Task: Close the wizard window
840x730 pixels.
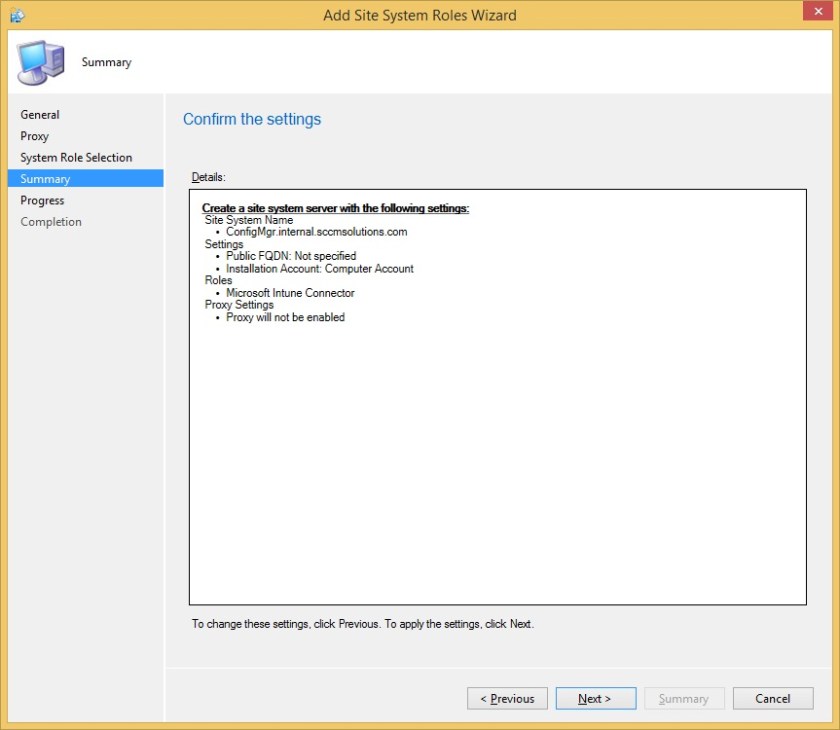Action: 817,11
